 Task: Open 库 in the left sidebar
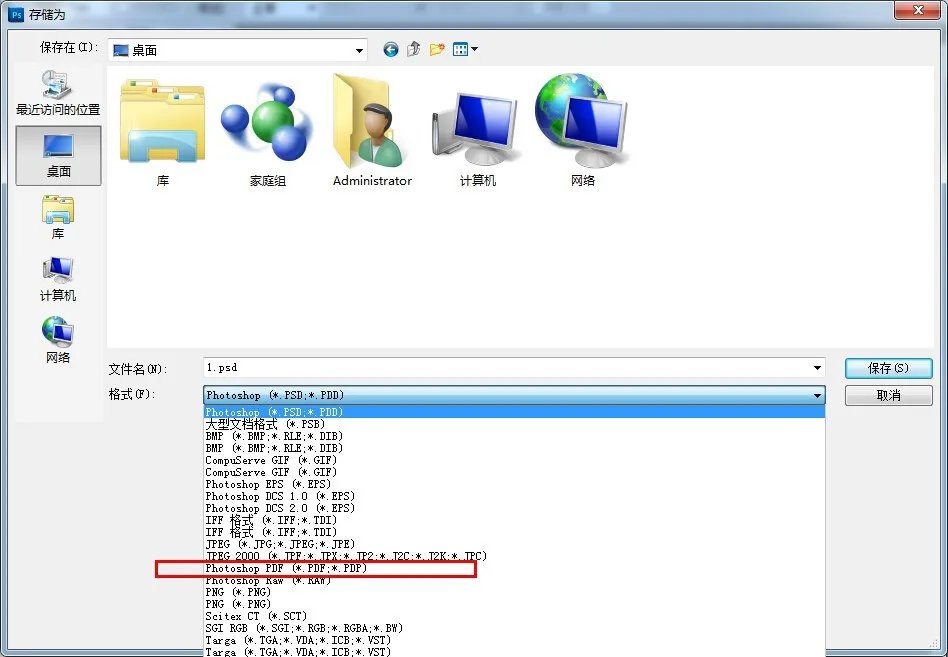pos(58,217)
